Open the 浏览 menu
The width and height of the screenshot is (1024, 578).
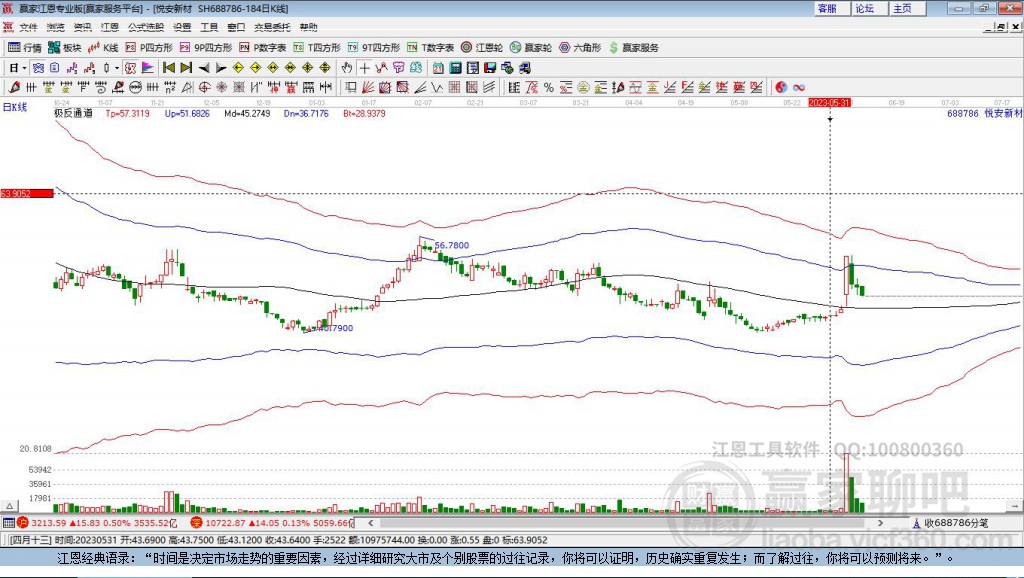[56, 27]
